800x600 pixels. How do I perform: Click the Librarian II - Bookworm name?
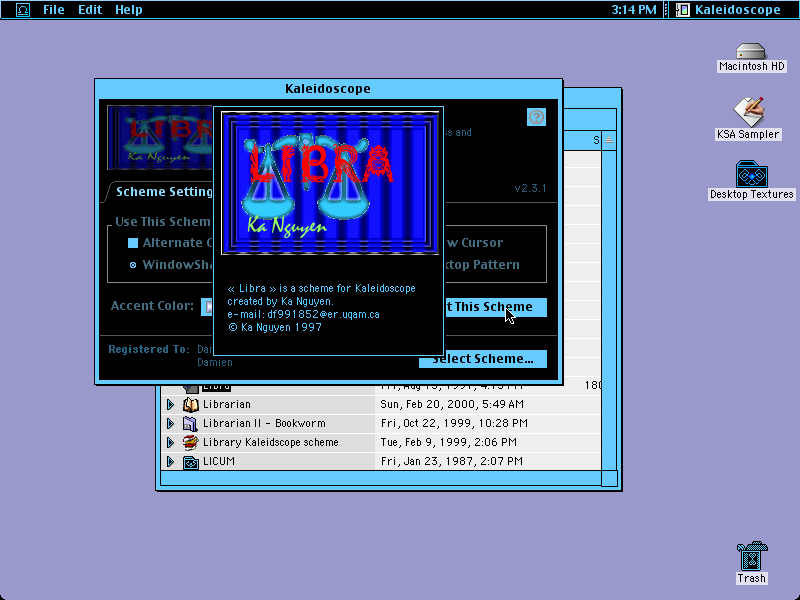click(264, 423)
